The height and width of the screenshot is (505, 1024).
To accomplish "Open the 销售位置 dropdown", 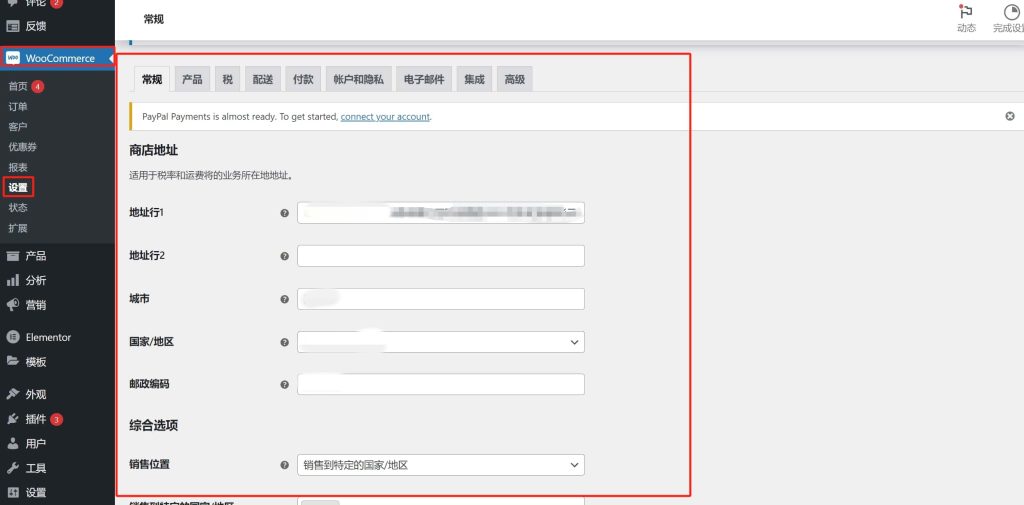I will tap(441, 465).
